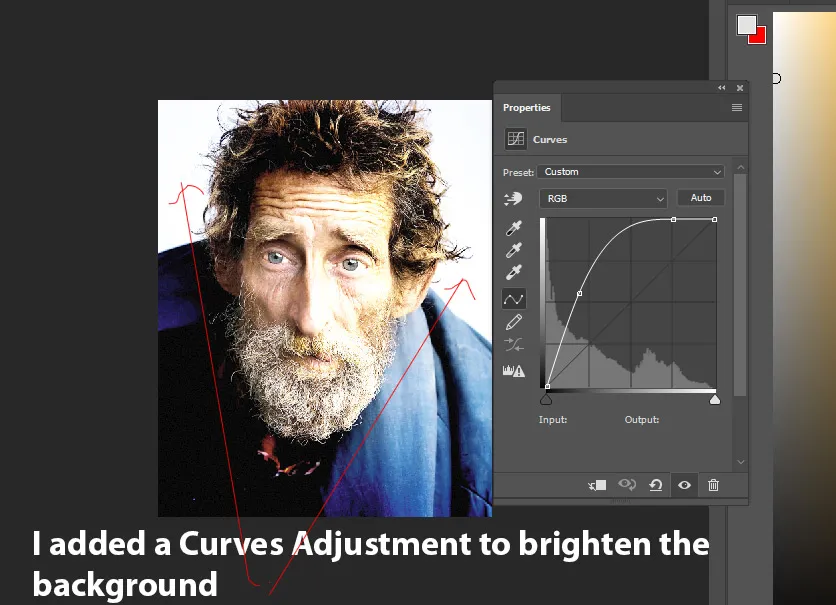The width and height of the screenshot is (836, 605).
Task: Click the view previous state icon
Action: click(627, 485)
